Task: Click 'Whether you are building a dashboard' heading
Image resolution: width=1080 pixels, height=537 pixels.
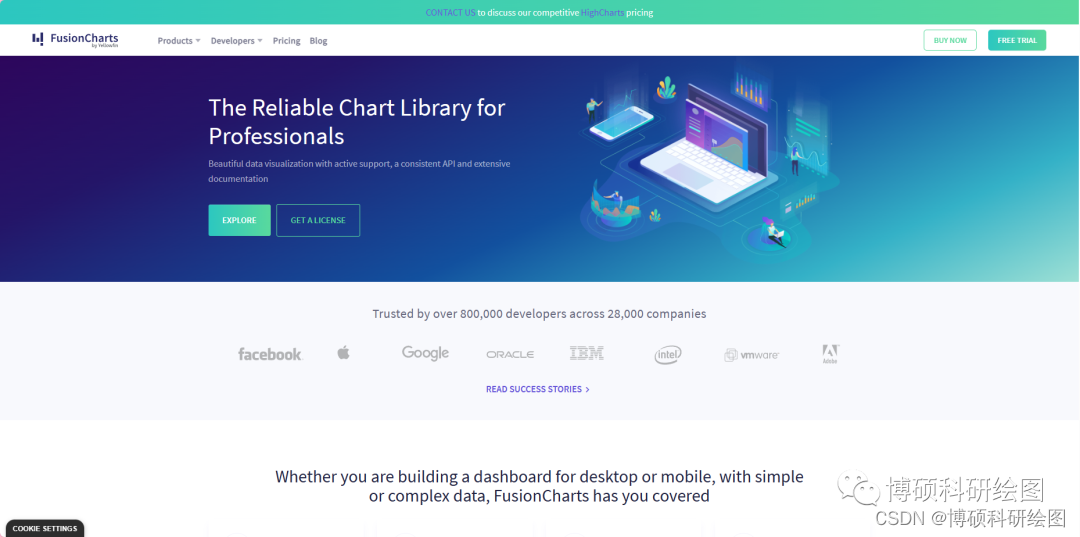Action: [x=539, y=486]
